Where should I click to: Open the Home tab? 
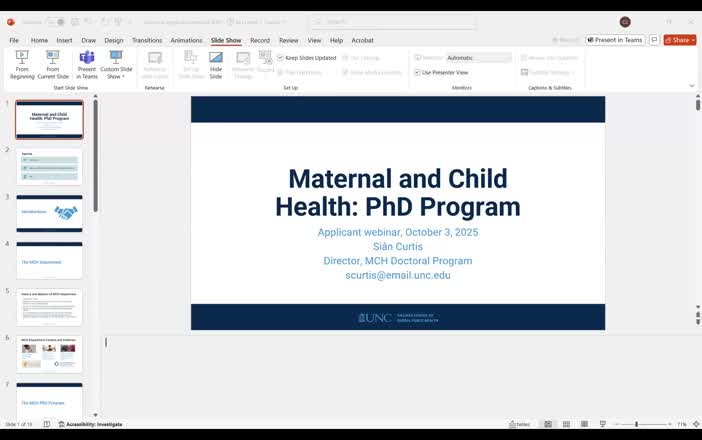click(x=39, y=40)
